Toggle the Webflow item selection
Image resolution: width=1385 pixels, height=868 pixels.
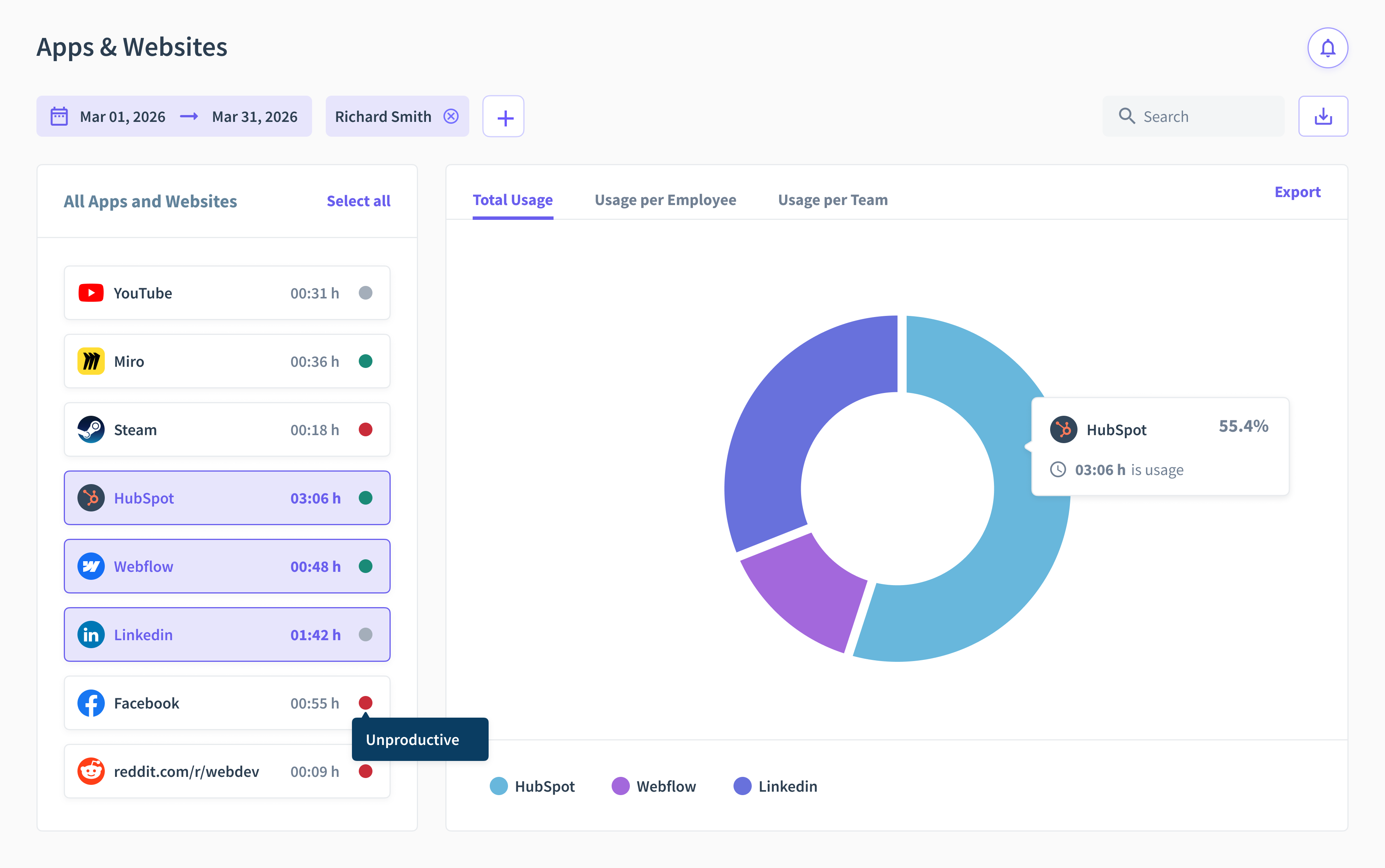[227, 566]
